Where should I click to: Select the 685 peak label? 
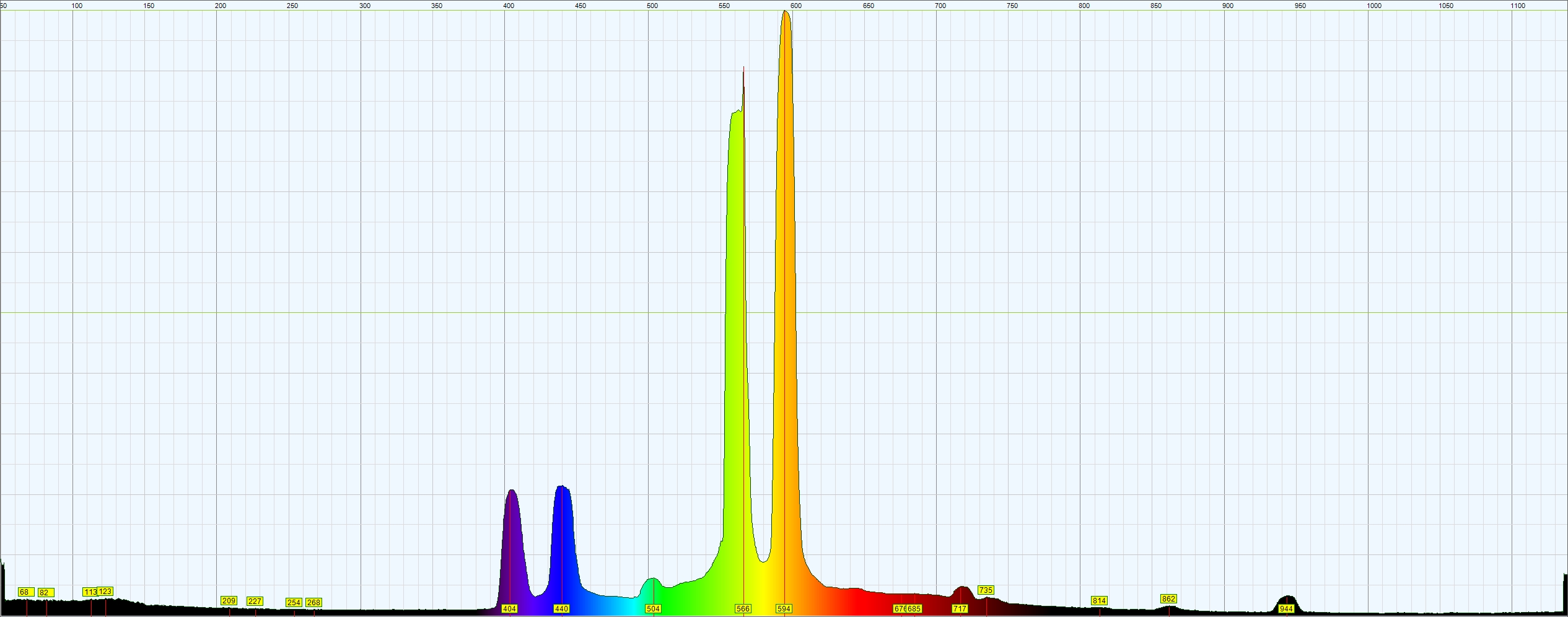(x=914, y=609)
